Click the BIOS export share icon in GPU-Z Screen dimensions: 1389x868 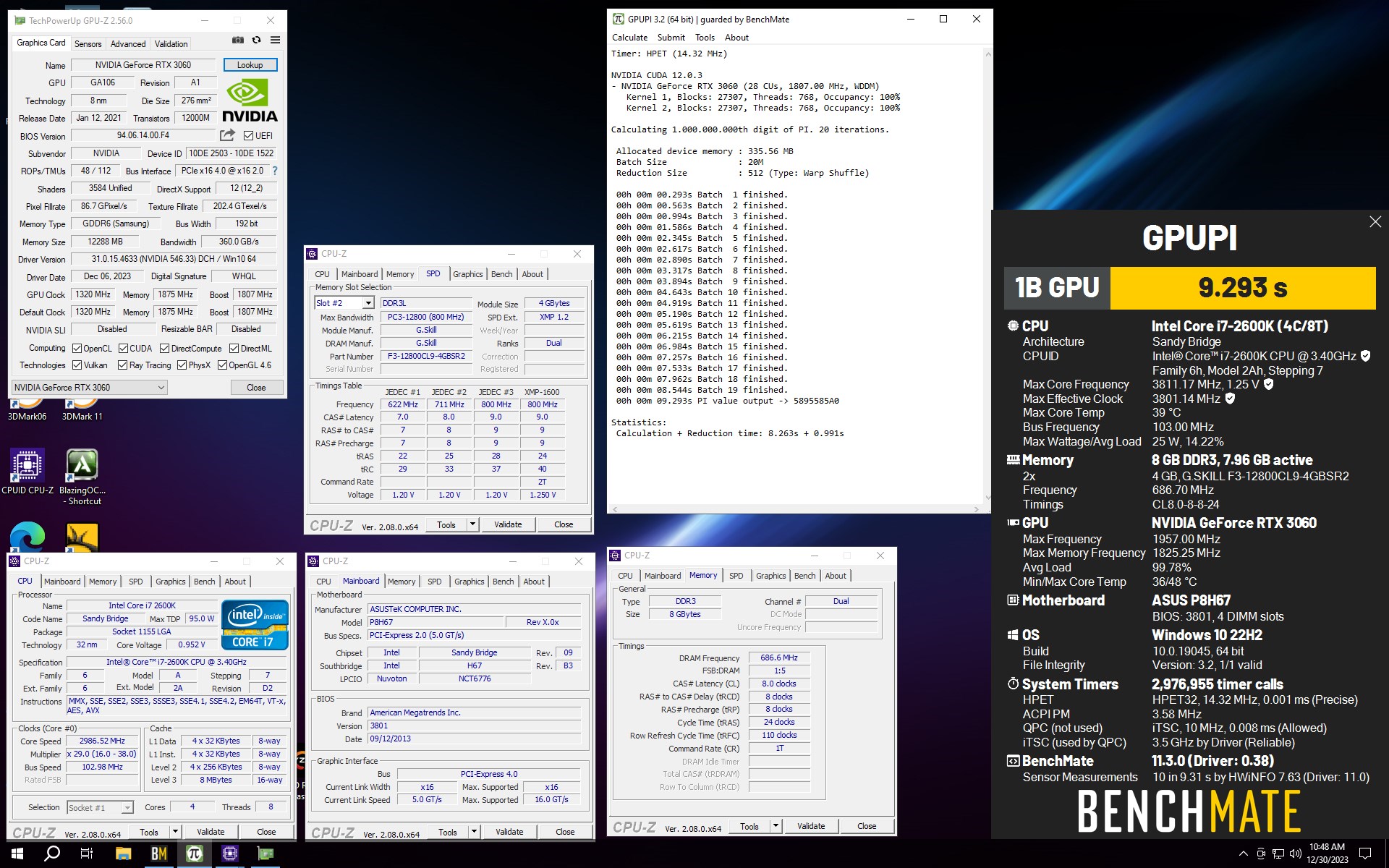tap(227, 135)
